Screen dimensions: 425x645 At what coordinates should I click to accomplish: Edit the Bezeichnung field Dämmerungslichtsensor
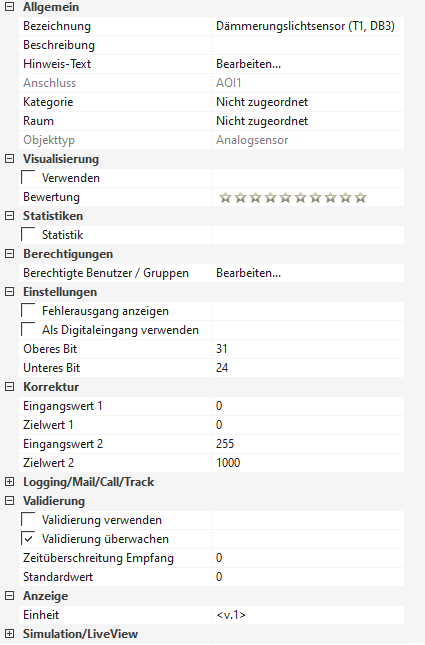308,26
